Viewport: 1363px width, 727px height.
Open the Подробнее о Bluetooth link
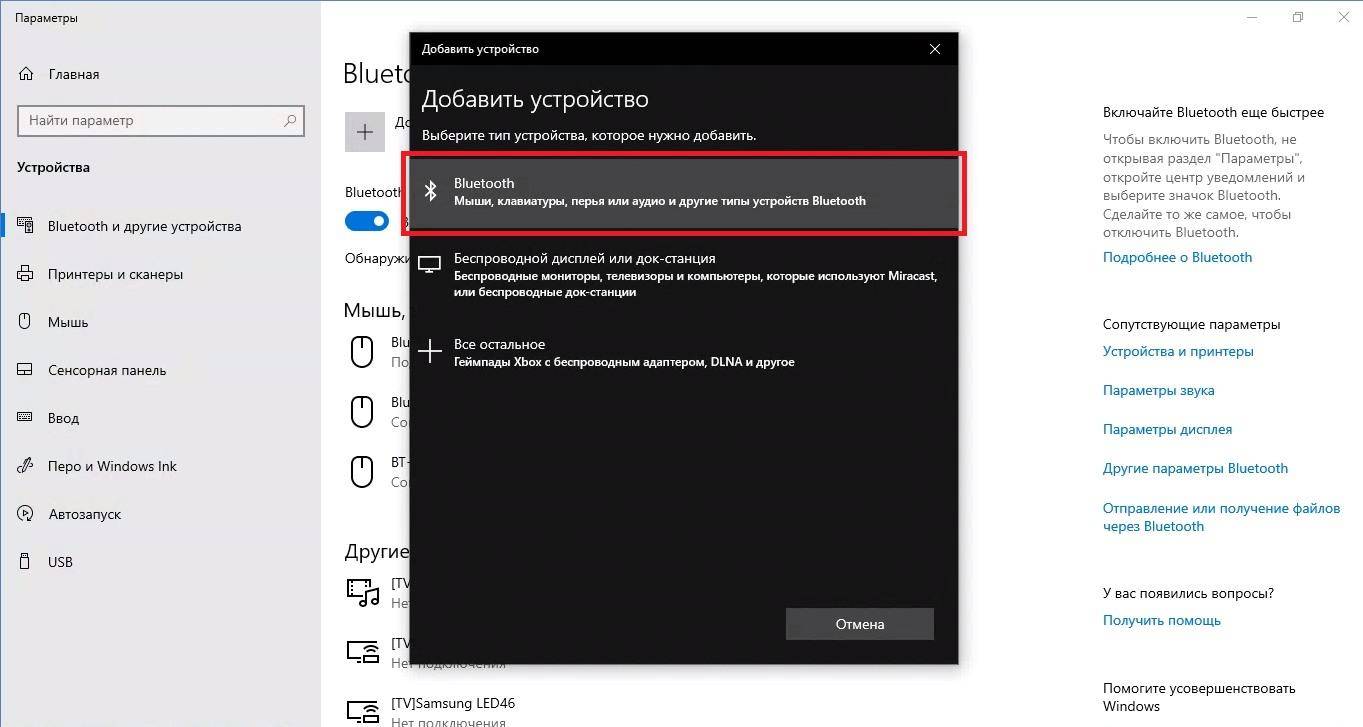click(x=1177, y=257)
